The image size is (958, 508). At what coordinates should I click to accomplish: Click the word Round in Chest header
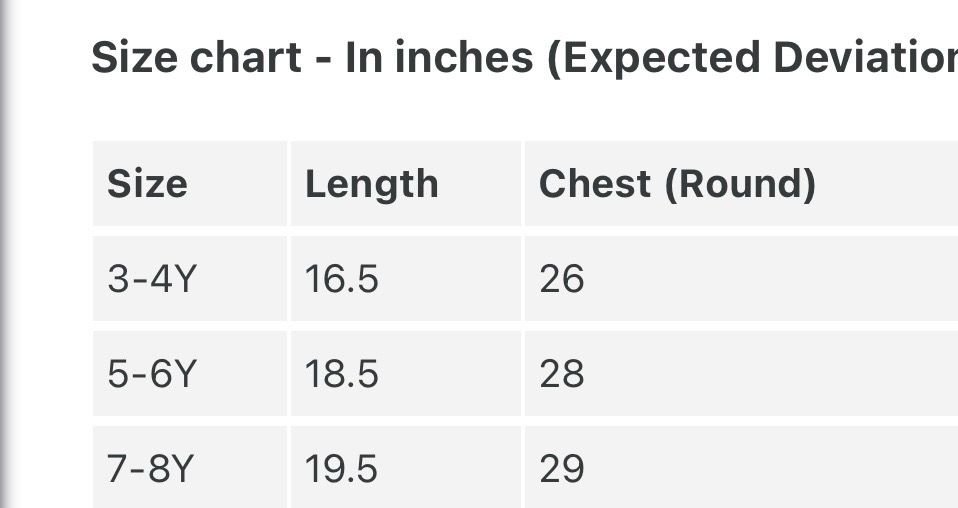[x=740, y=184]
